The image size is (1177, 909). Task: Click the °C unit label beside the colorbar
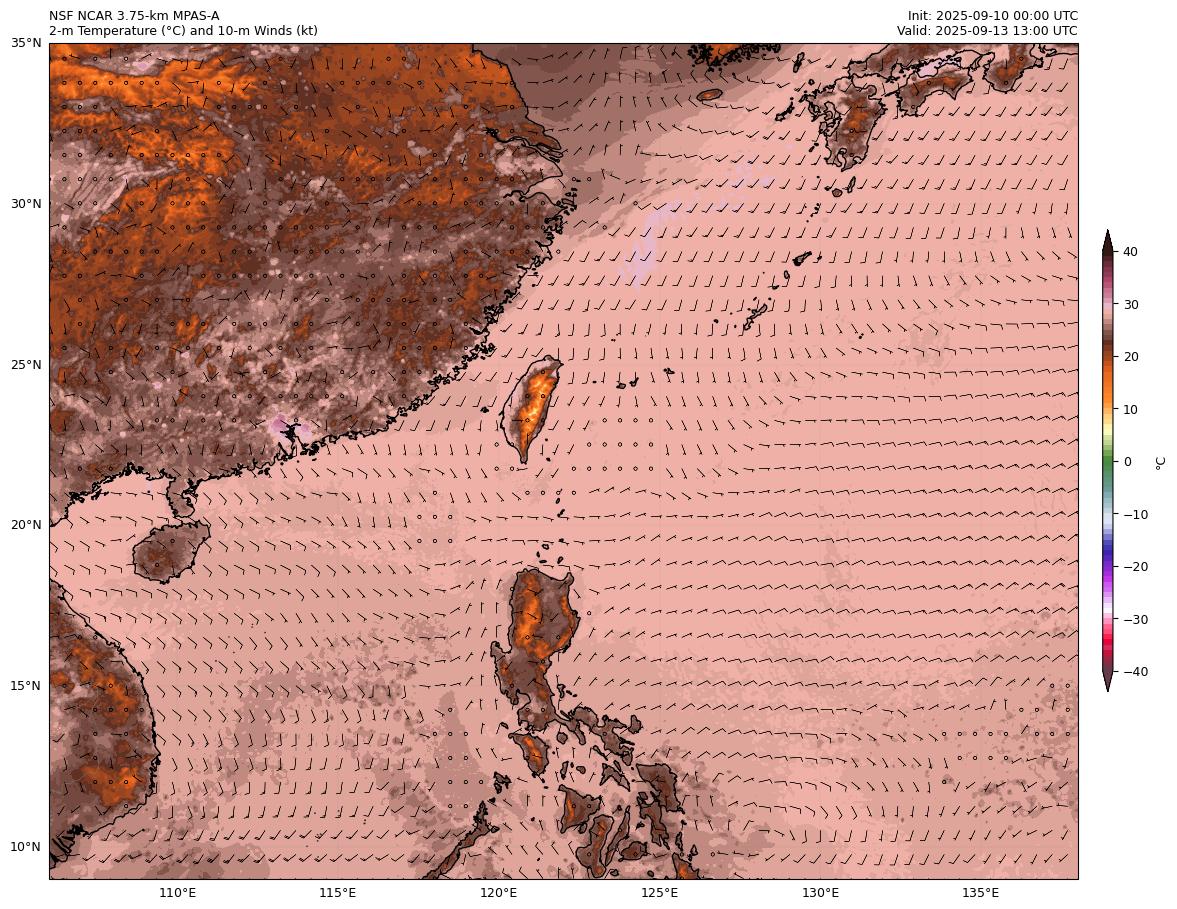point(1160,462)
